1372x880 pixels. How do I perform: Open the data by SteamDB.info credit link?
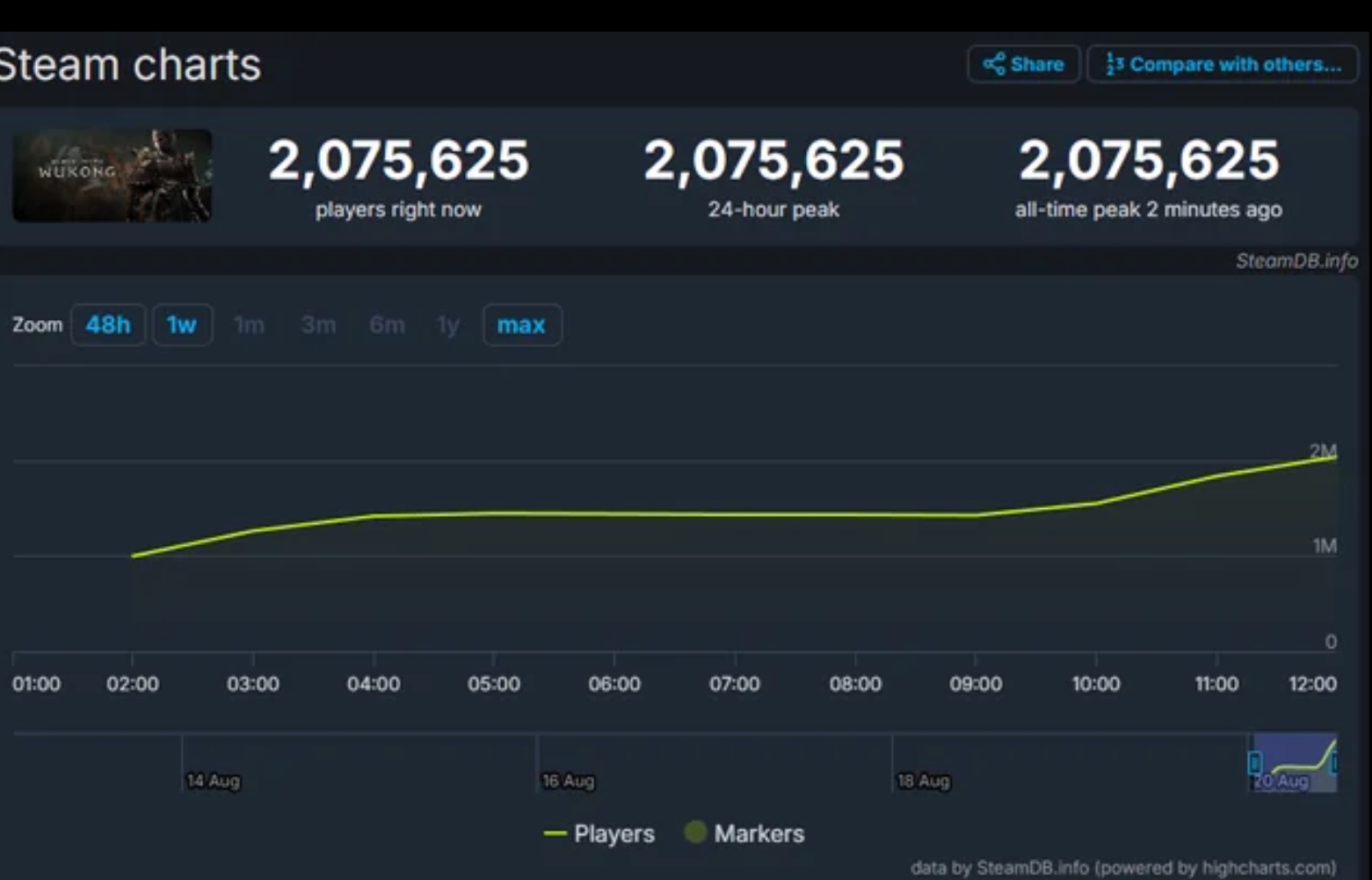tap(1123, 868)
